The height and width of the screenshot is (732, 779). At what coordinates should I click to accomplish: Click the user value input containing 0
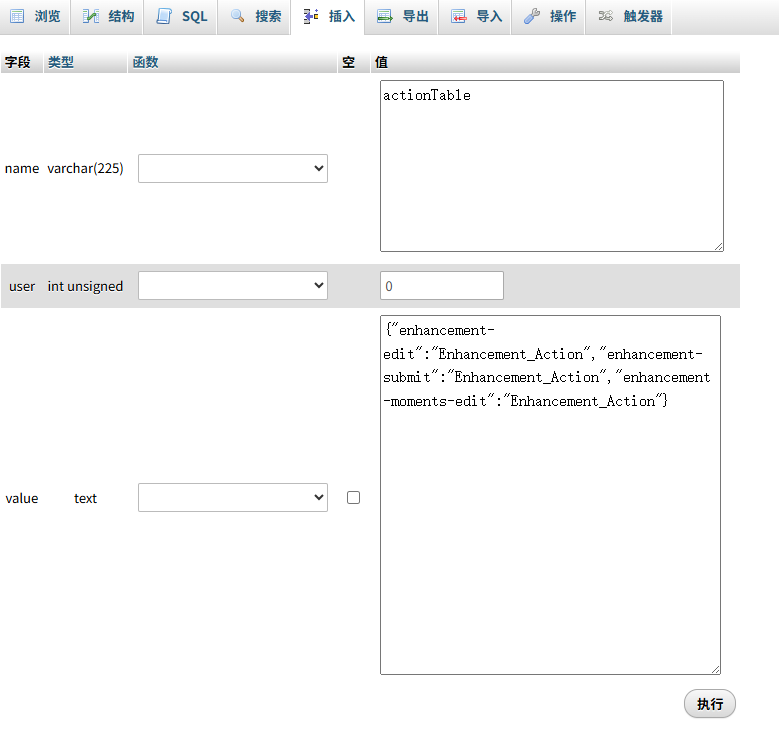441,286
